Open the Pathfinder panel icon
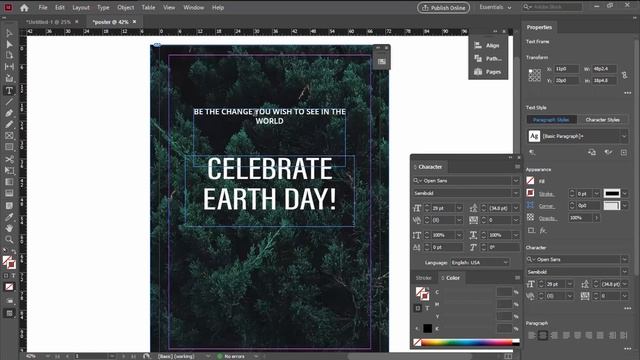Image resolution: width=640 pixels, height=360 pixels. tap(478, 58)
